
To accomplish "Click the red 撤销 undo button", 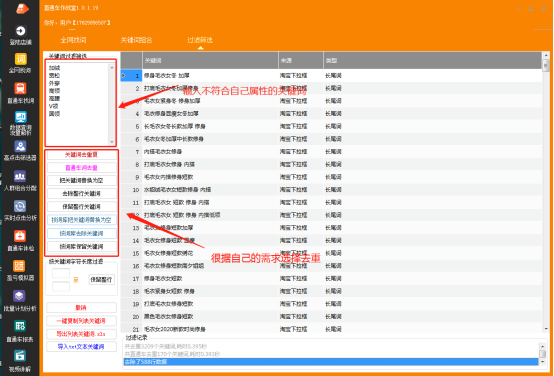I will 81,307.
